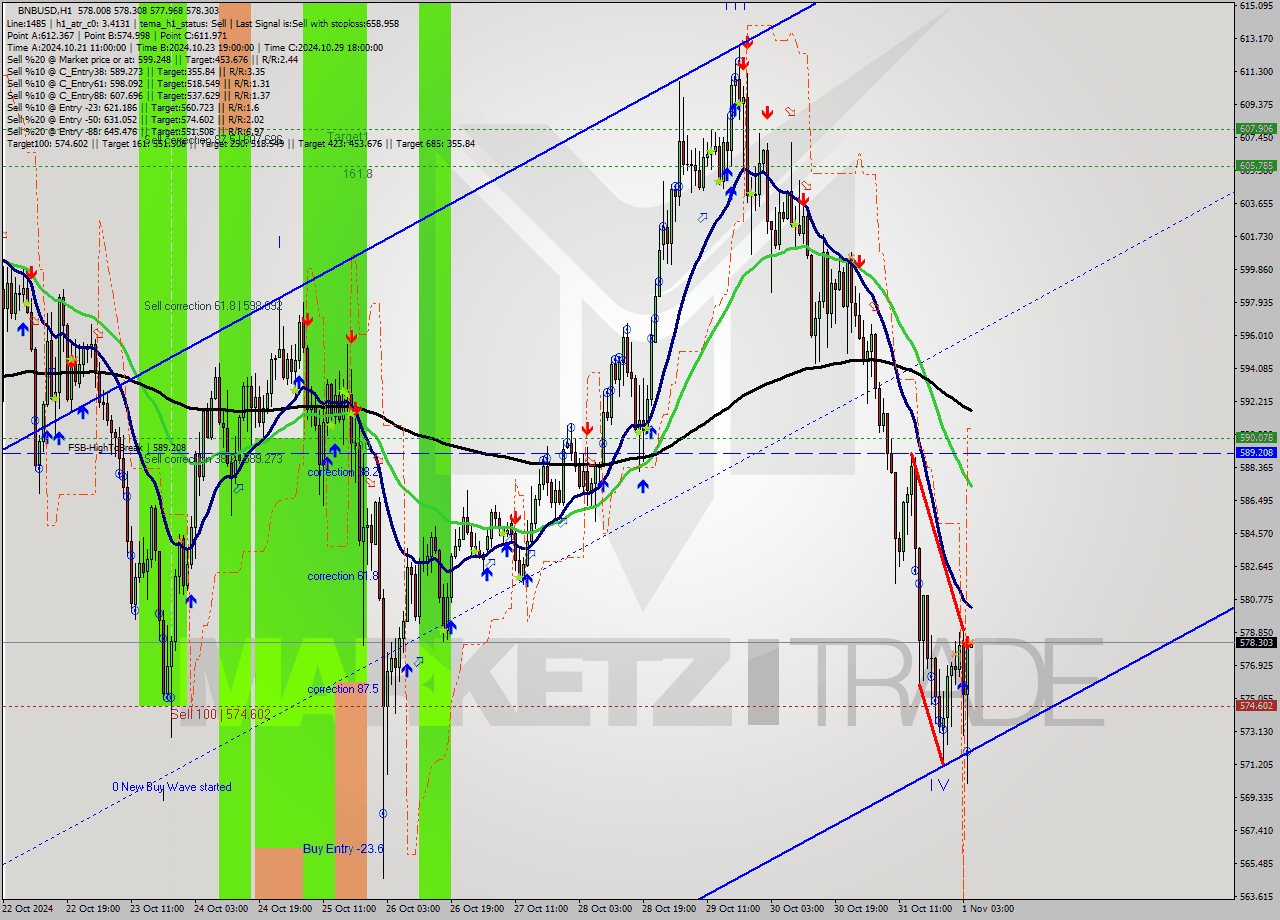Click '1 Nov 03:00' on time axis
The image size is (1280, 920).
(x=987, y=909)
